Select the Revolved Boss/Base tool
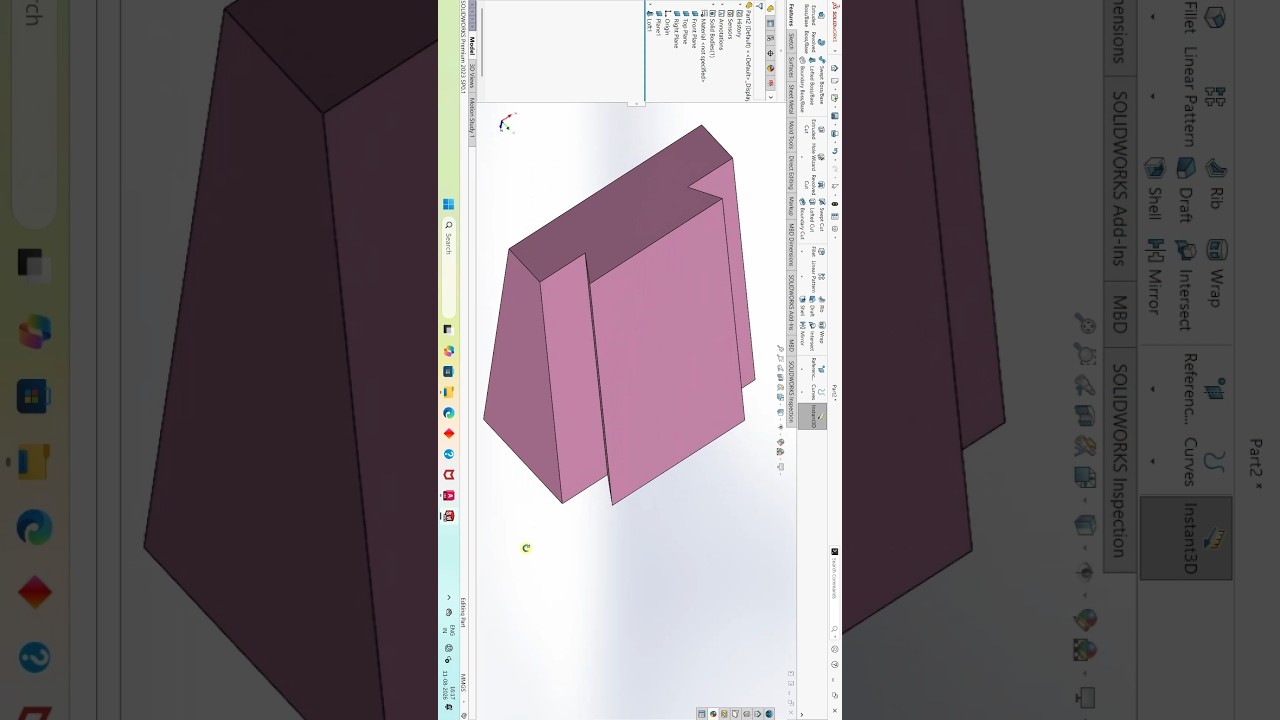Viewport: 1280px width, 720px height. pos(815,40)
